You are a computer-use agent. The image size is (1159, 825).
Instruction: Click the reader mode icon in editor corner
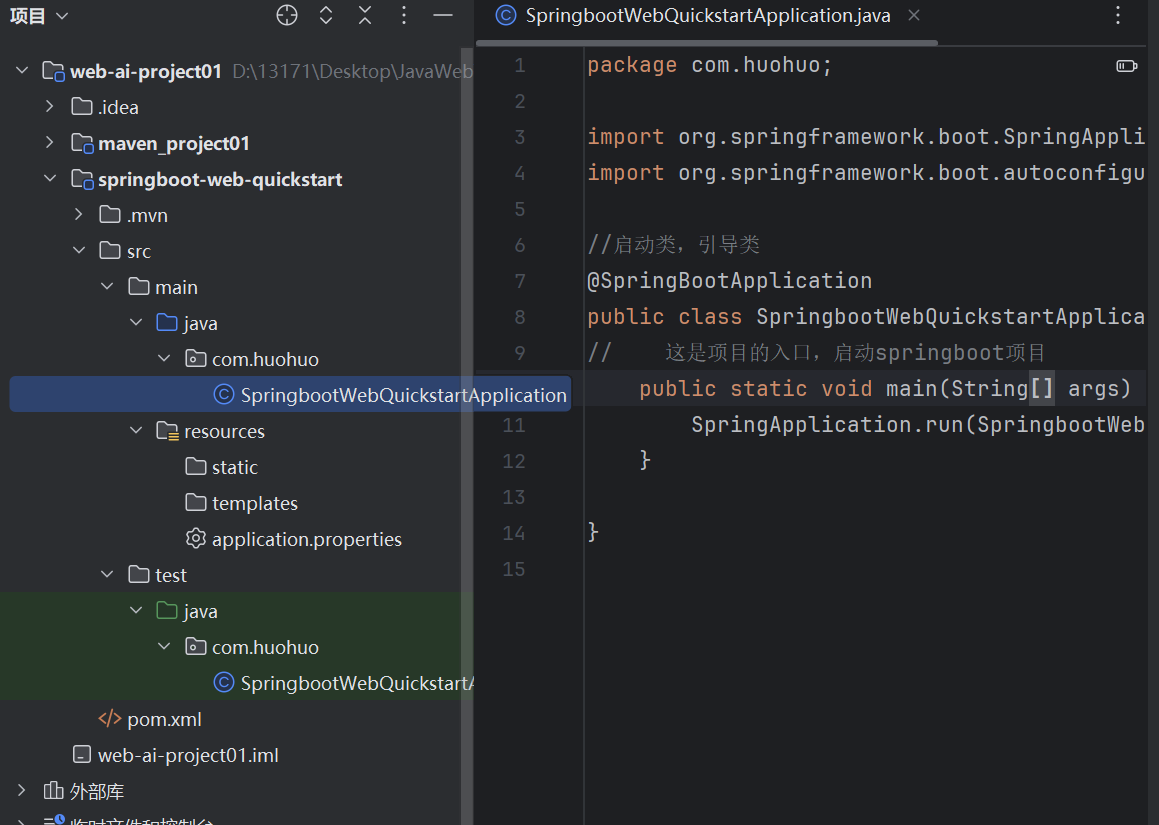(1126, 67)
